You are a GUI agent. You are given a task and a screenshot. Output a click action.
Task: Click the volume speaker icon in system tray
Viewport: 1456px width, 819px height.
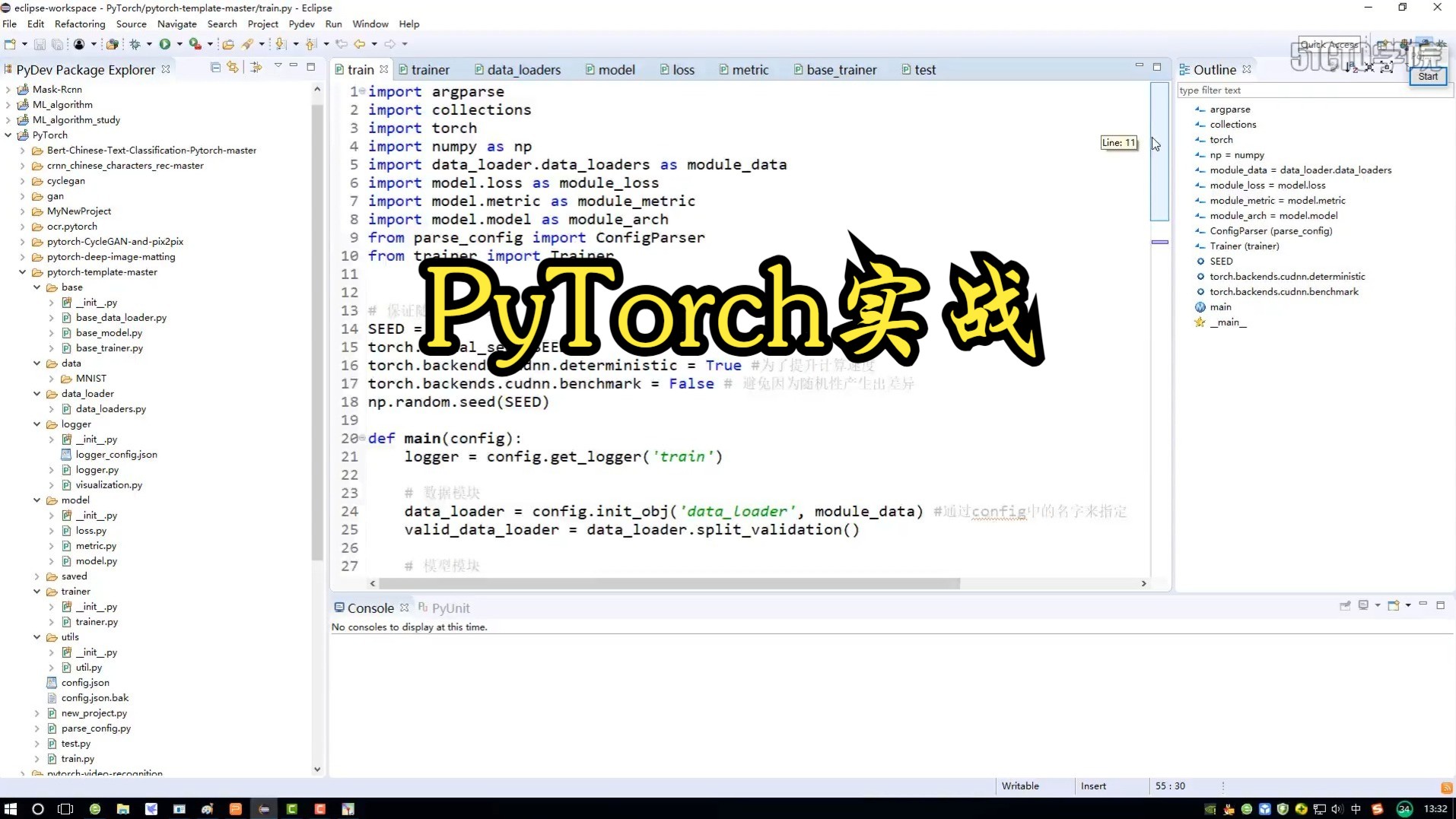1337,809
